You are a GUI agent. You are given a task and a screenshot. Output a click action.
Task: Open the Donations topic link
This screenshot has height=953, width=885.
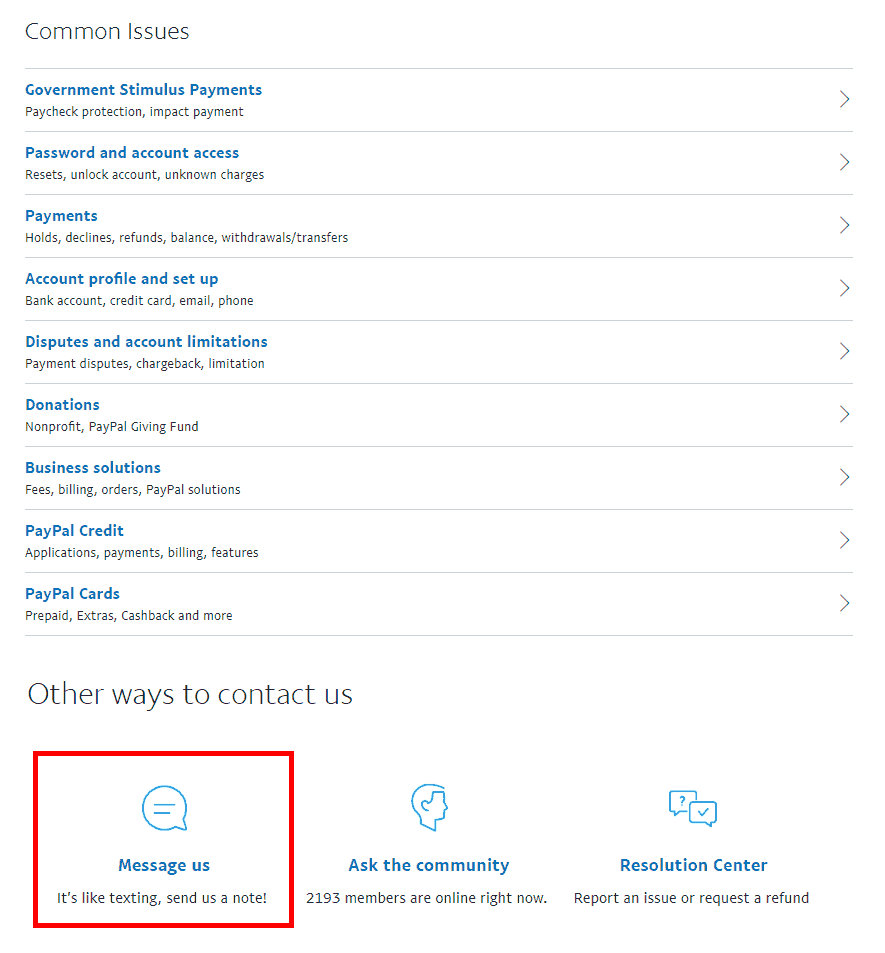63,405
